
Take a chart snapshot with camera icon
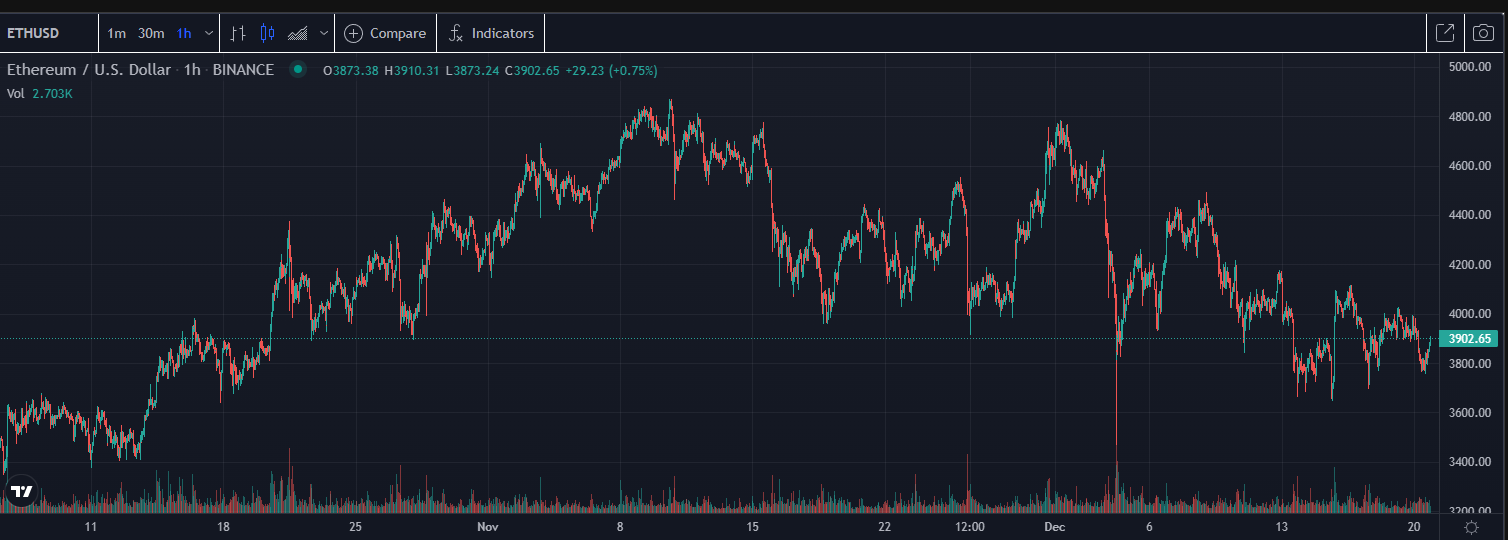tap(1483, 33)
